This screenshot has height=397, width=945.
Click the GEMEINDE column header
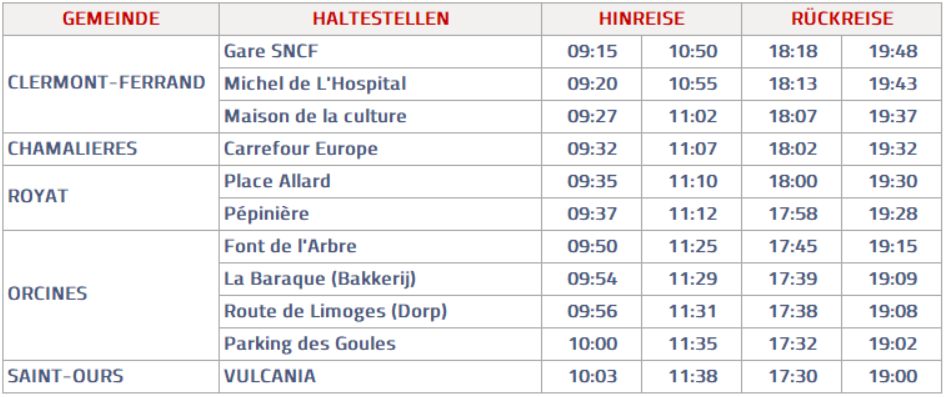coord(111,19)
